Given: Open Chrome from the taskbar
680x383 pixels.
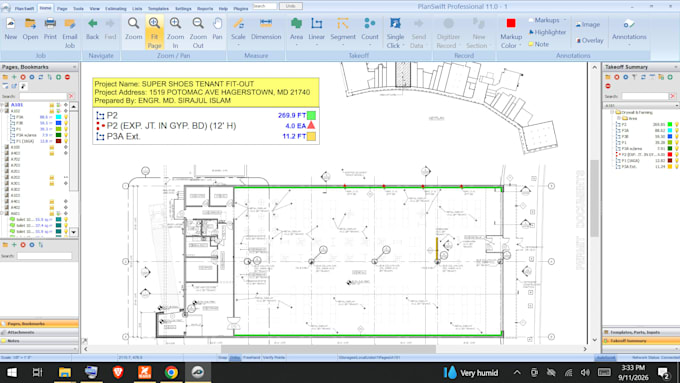Looking at the screenshot, I should pyautogui.click(x=171, y=372).
